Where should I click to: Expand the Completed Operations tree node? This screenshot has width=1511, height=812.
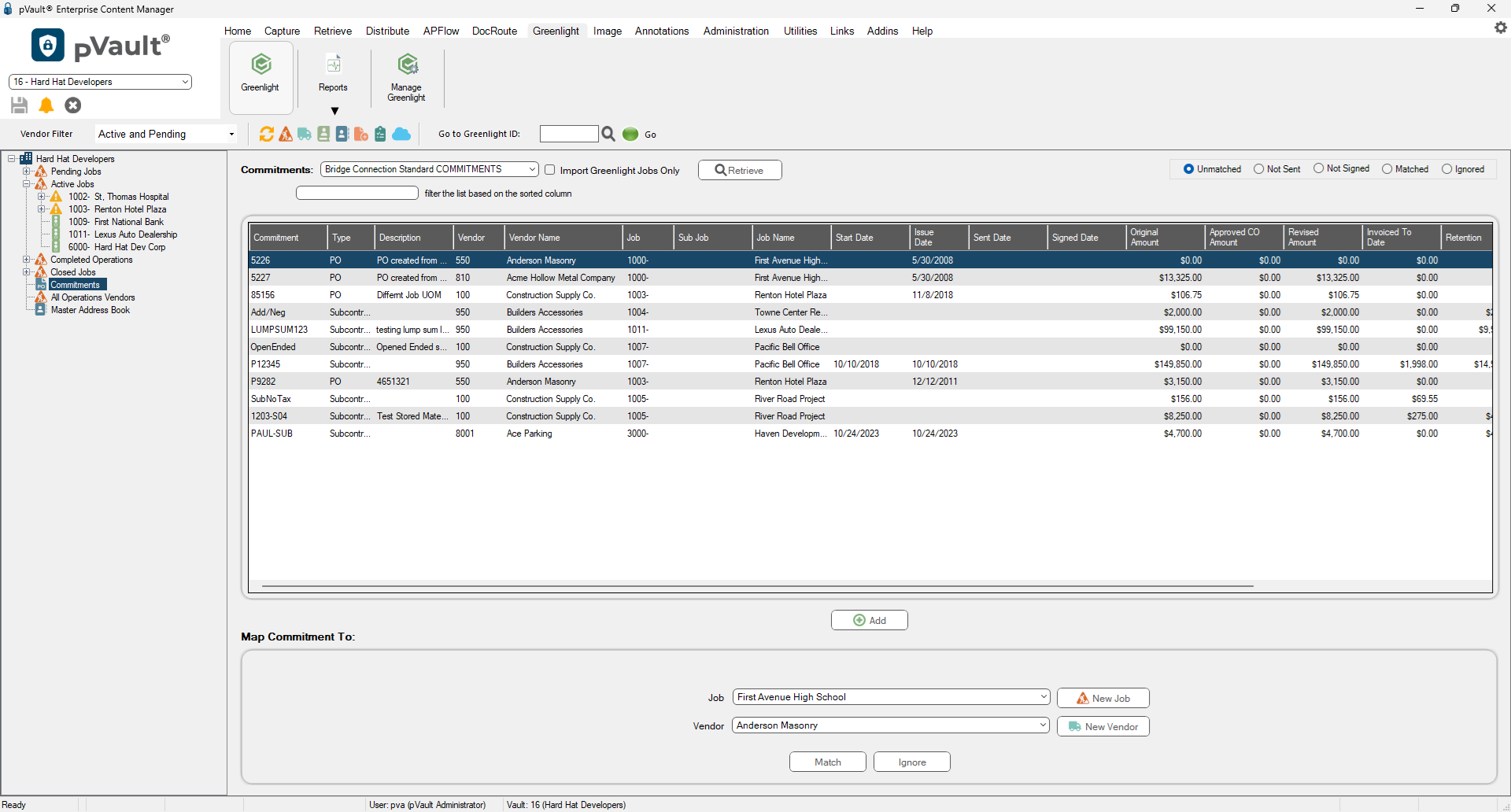pyautogui.click(x=26, y=260)
